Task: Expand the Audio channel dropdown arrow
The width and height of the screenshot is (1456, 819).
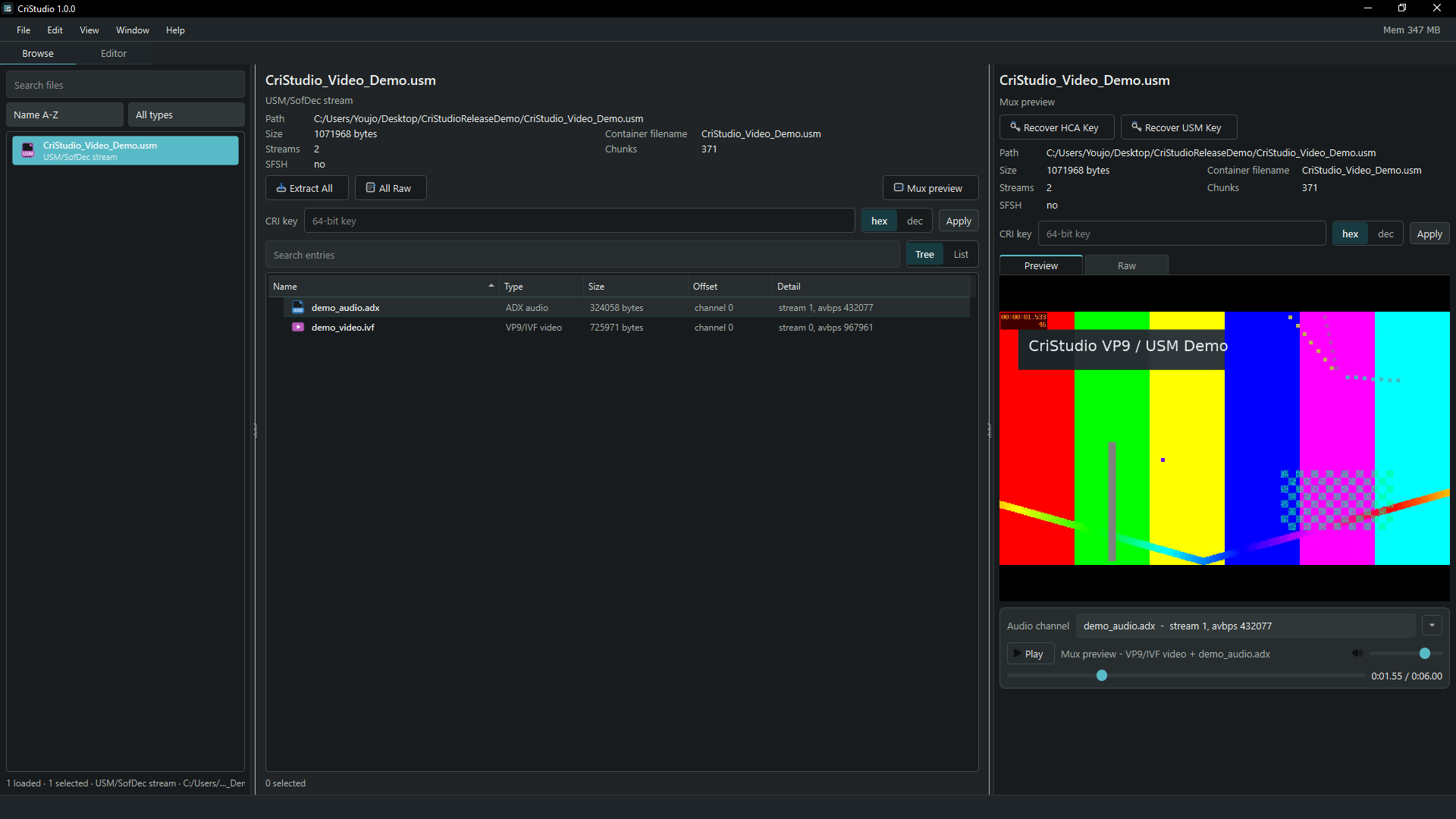Action: tap(1432, 626)
